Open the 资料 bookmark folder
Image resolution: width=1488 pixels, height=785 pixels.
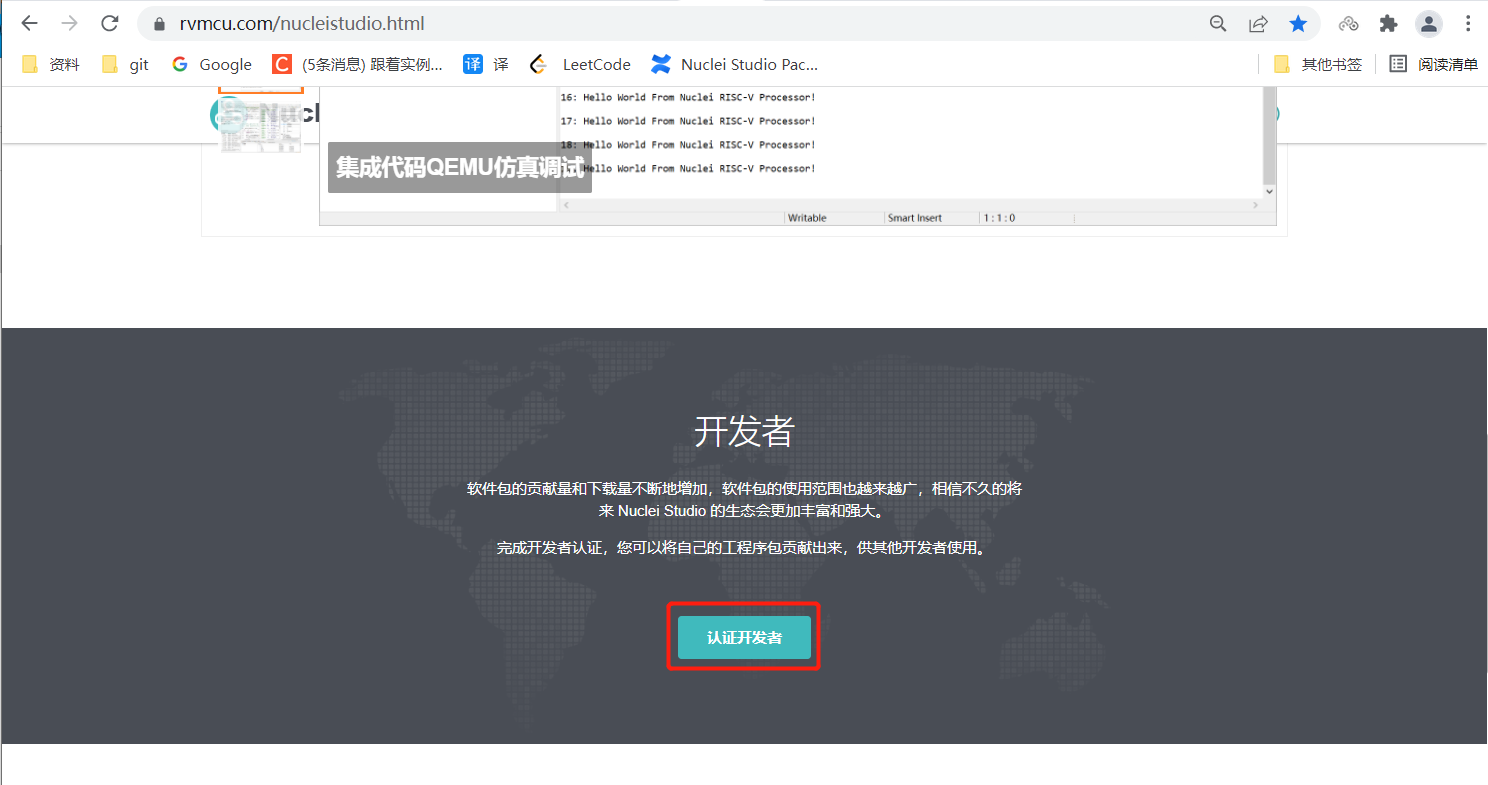coord(51,65)
